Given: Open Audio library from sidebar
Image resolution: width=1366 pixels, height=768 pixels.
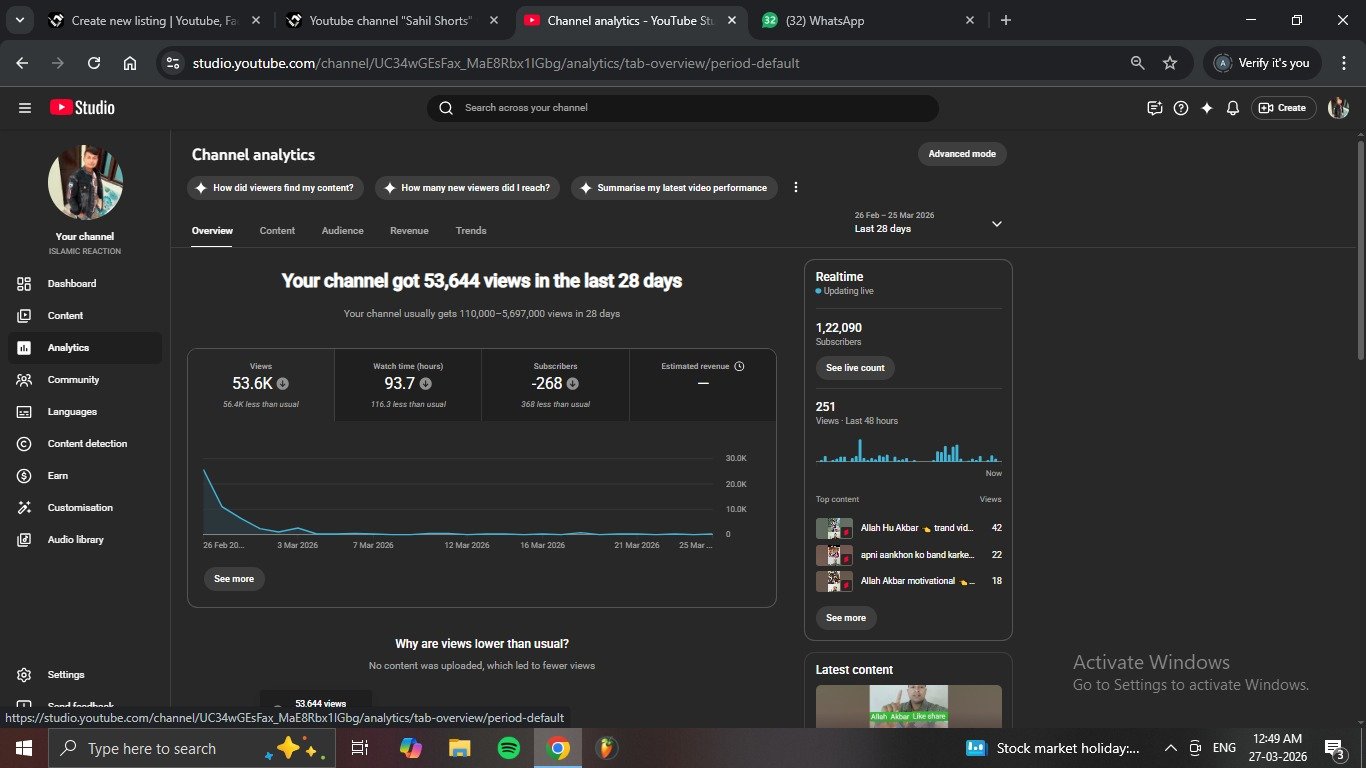Looking at the screenshot, I should [x=75, y=540].
